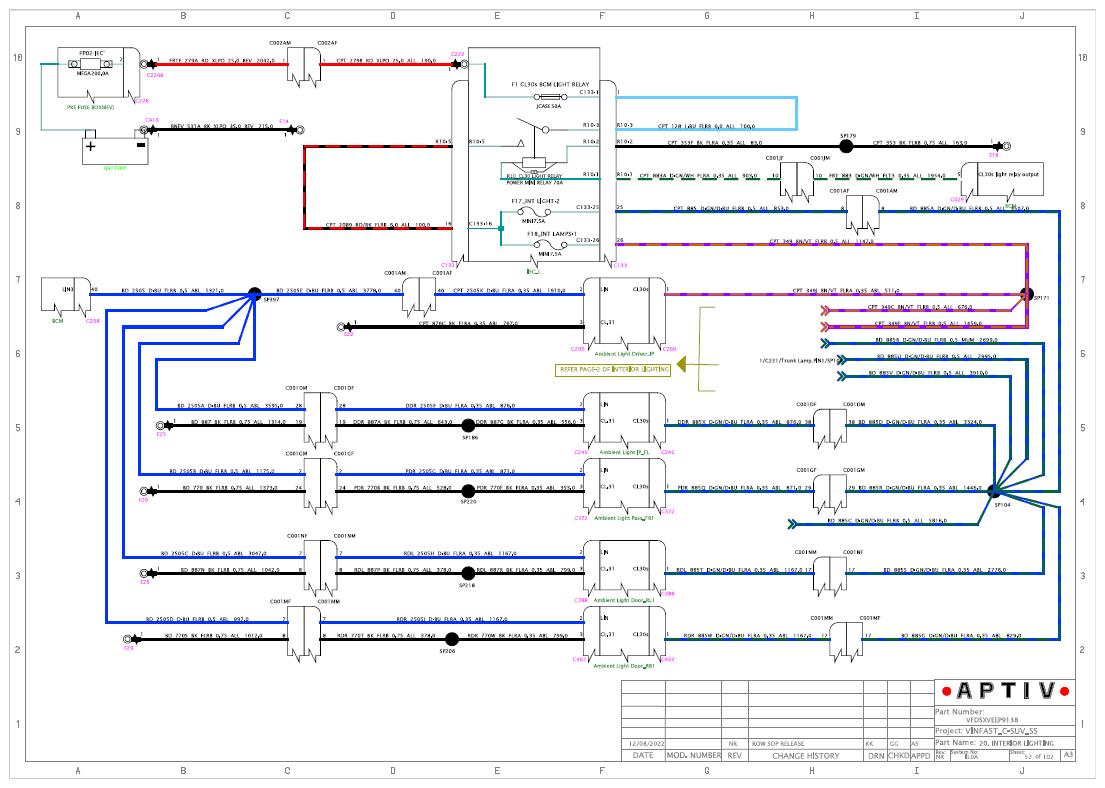Click splice node SP218

point(468,573)
